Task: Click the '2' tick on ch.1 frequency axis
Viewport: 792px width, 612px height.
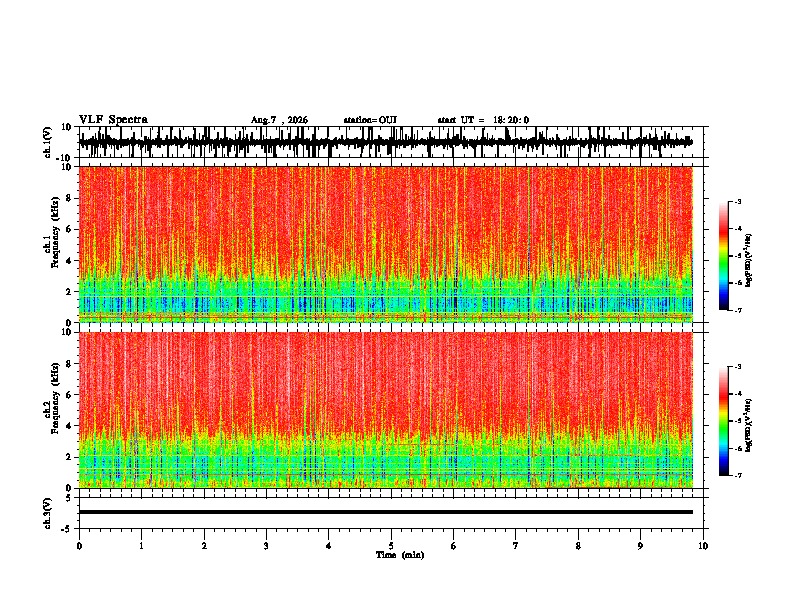Action: coord(69,291)
